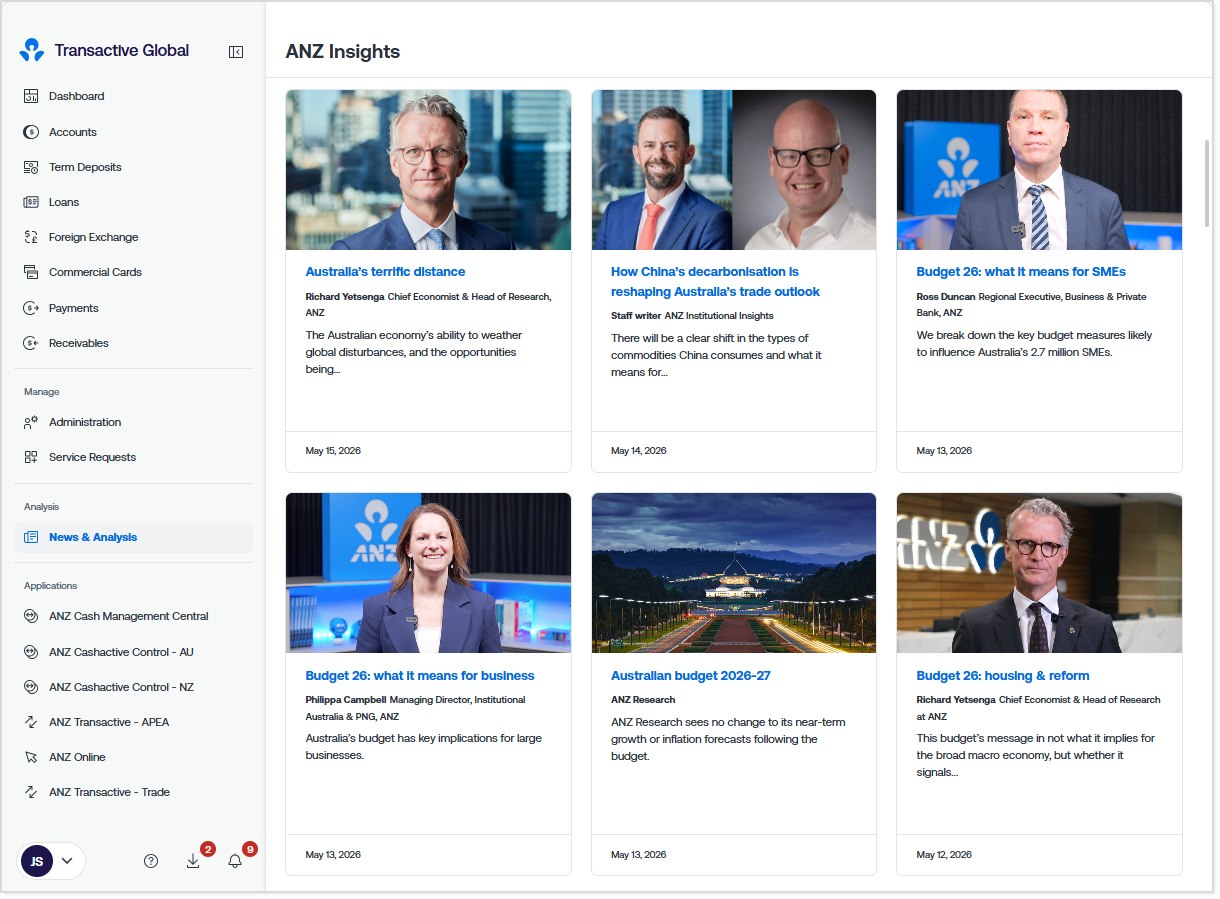Click the Ross Duncan SMEs card image
1220x899 pixels.
pyautogui.click(x=1039, y=170)
